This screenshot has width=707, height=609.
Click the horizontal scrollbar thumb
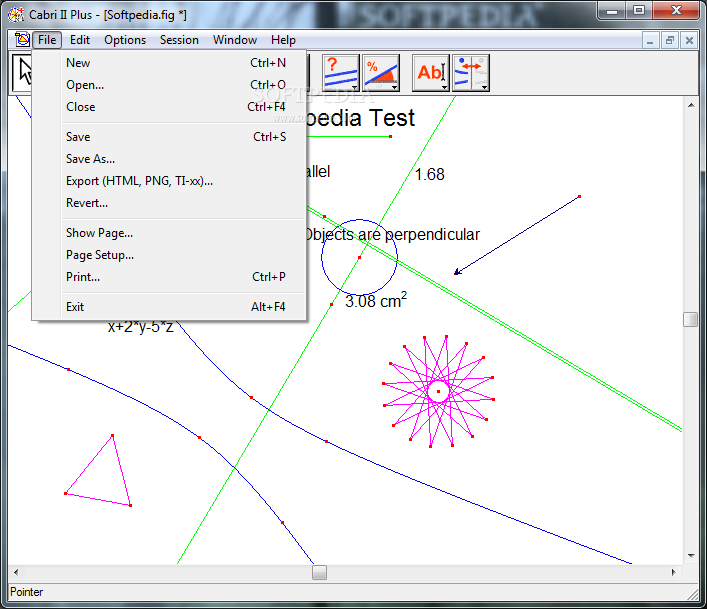click(x=319, y=572)
